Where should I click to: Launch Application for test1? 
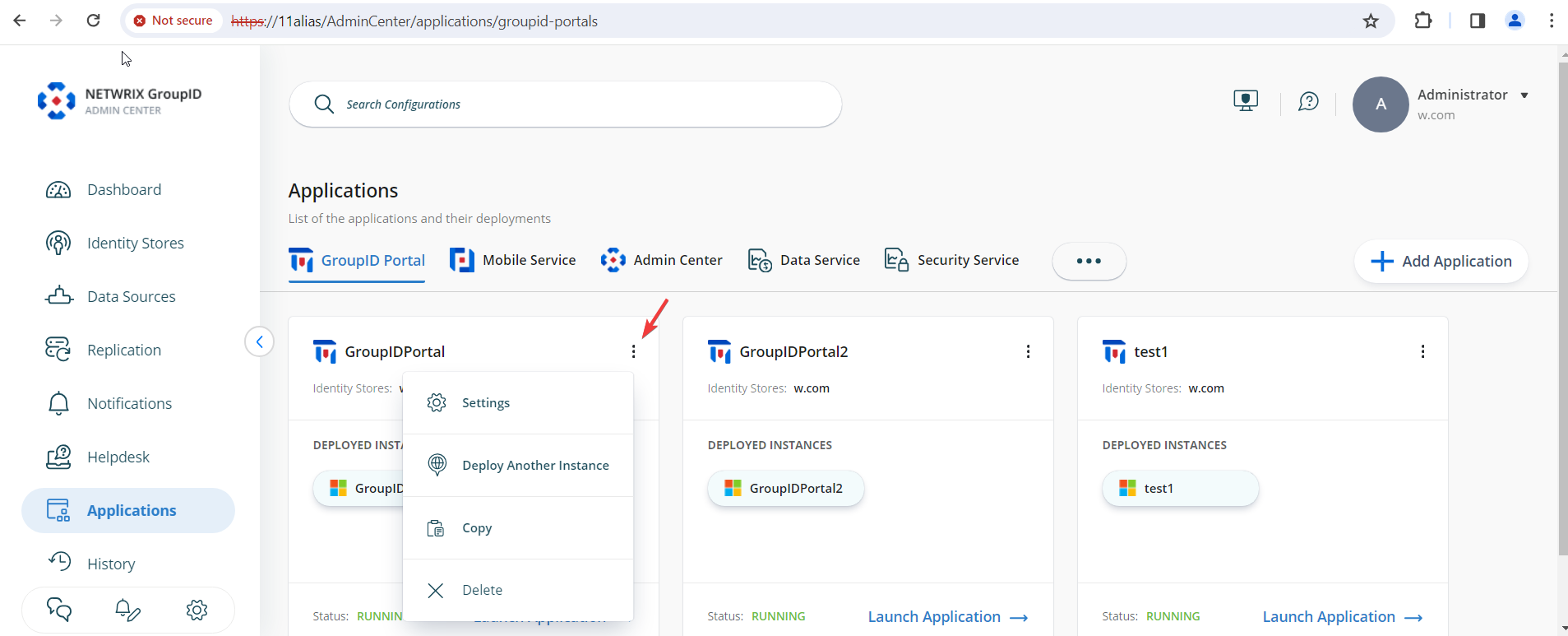point(1343,617)
